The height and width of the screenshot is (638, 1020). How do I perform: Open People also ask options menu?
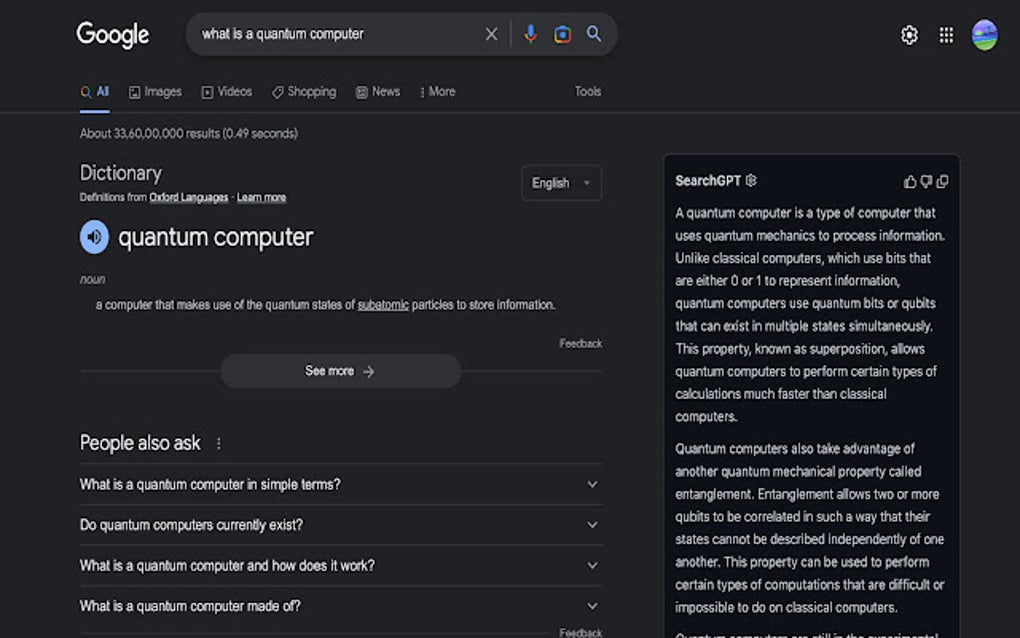[x=218, y=443]
